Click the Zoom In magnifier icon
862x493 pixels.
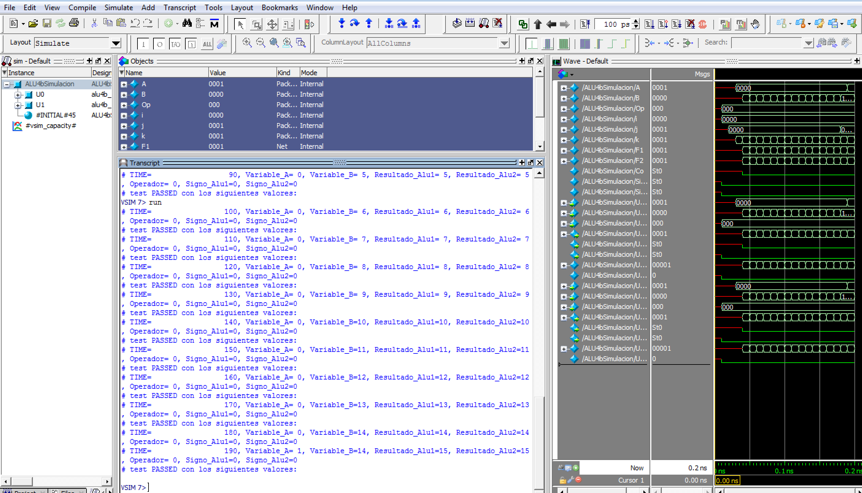(247, 43)
